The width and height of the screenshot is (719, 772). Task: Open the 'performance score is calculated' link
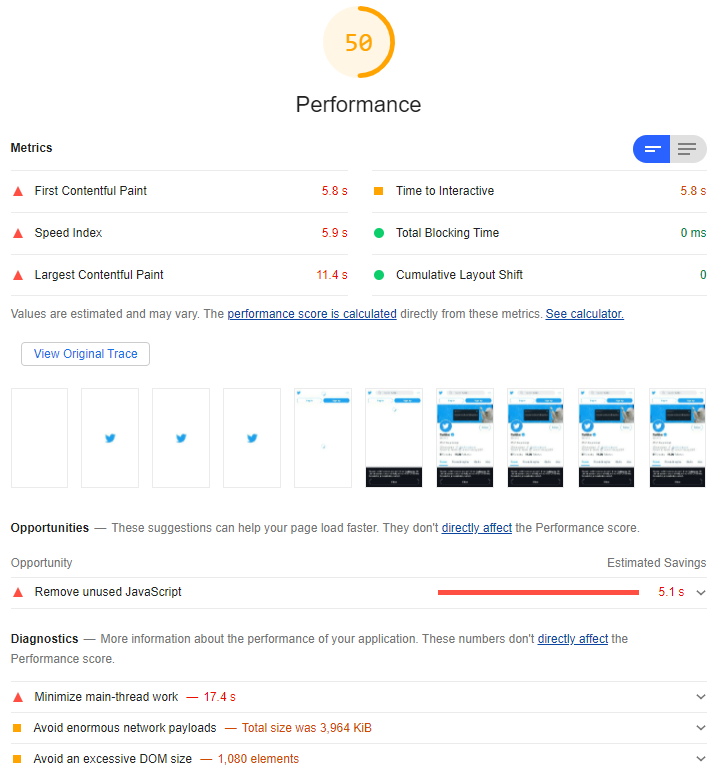[x=312, y=314]
